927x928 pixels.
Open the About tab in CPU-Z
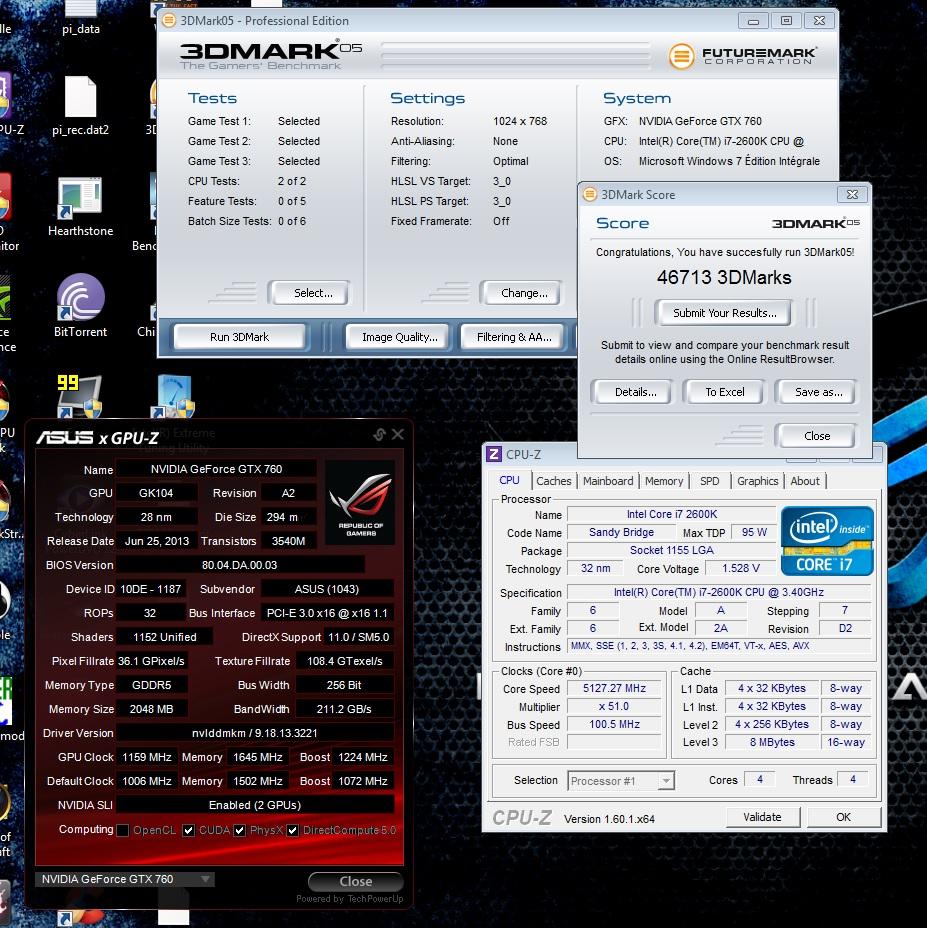pyautogui.click(x=805, y=481)
